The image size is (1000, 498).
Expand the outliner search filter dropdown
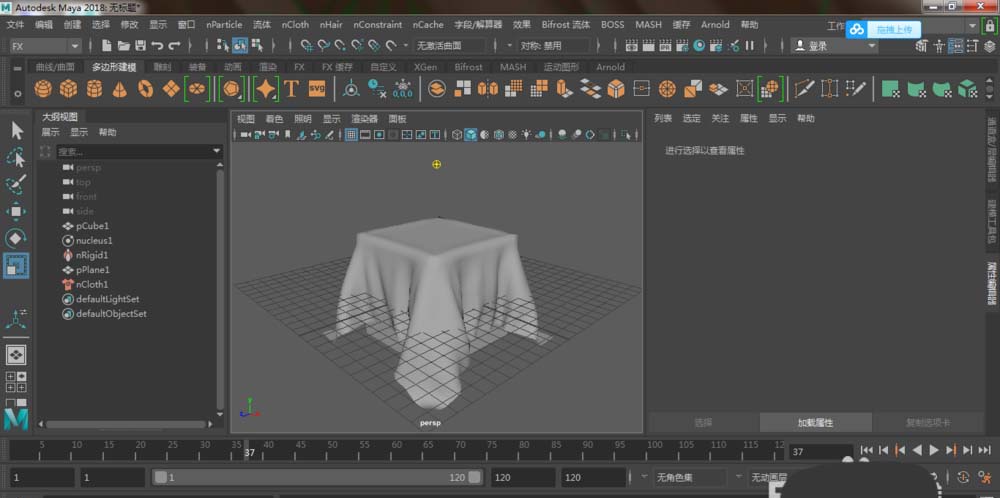pos(217,151)
